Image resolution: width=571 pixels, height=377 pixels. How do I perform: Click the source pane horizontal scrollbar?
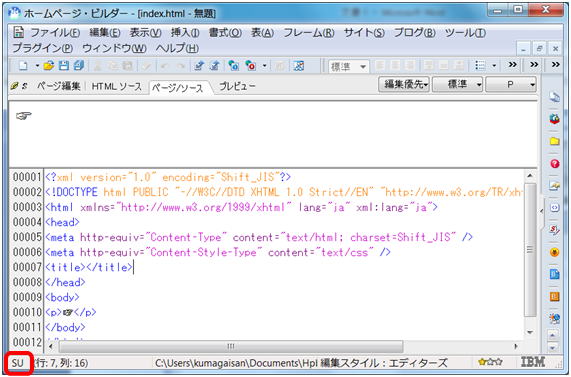coord(231,346)
